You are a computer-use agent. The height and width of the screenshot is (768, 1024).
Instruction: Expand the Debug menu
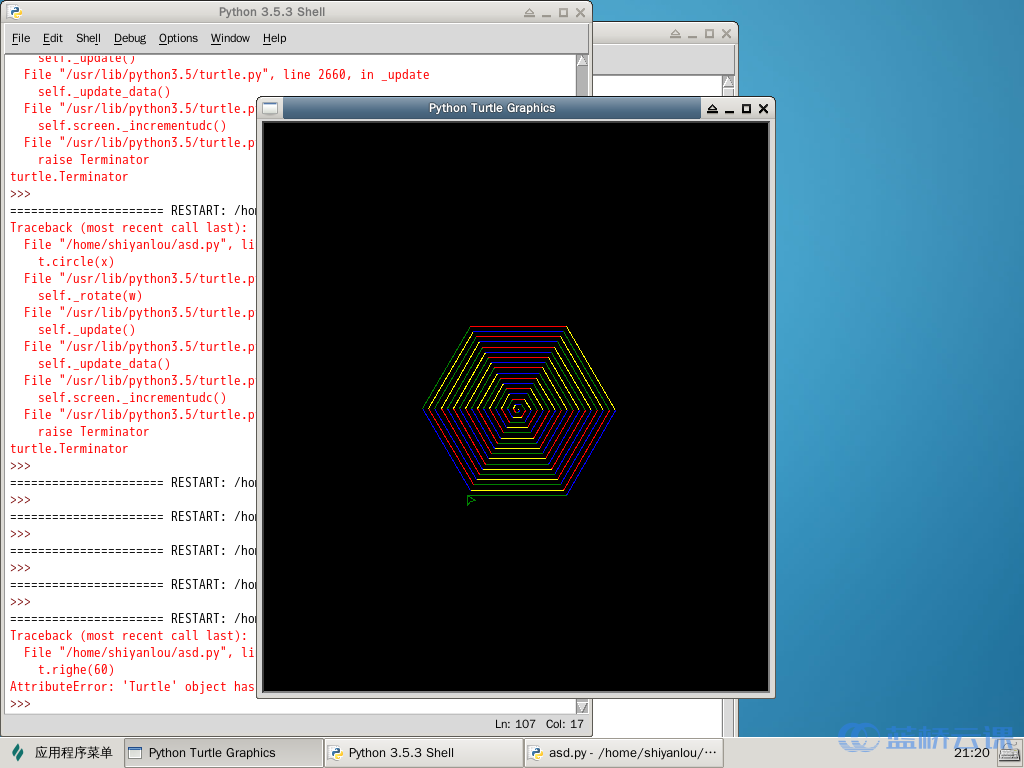130,38
